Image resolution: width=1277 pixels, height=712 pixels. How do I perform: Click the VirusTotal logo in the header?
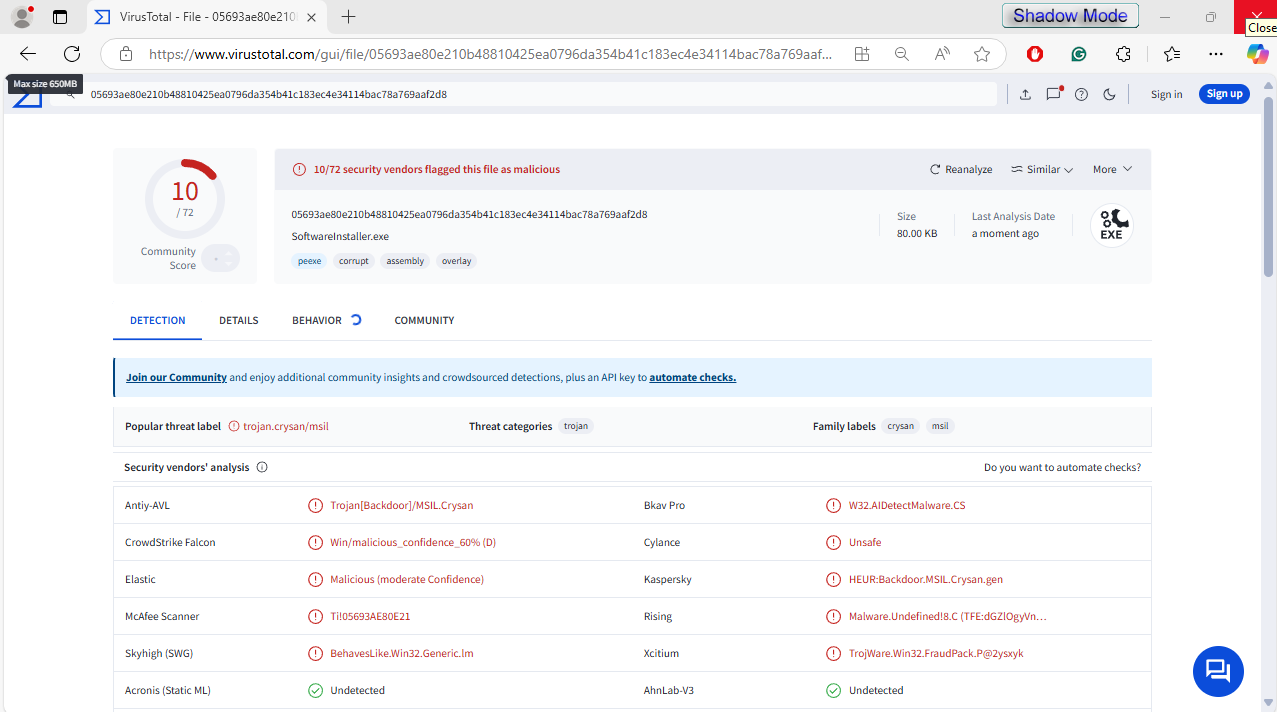[28, 99]
